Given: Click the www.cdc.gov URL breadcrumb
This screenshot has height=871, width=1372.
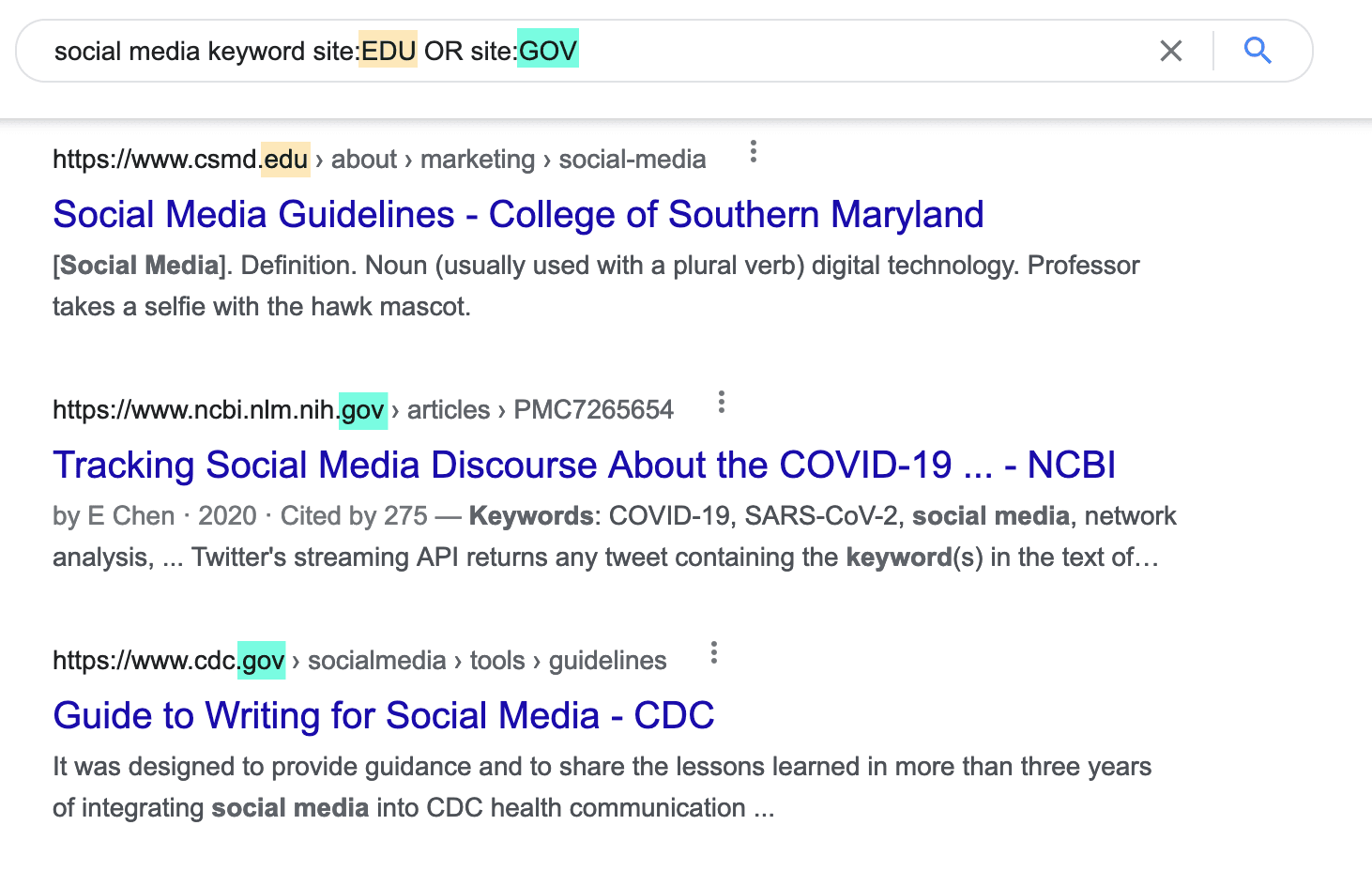Looking at the screenshot, I should (x=169, y=660).
